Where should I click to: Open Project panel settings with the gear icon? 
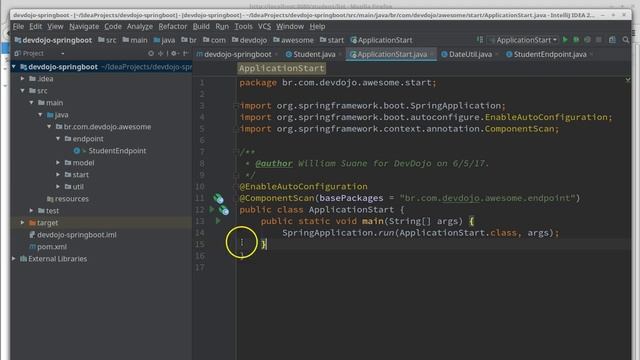174,53
